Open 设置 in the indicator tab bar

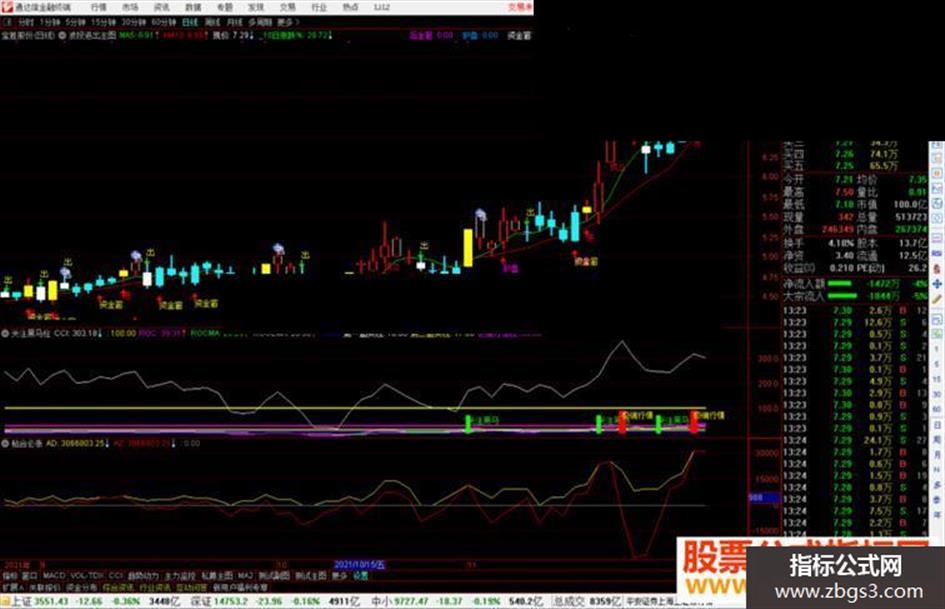coord(360,576)
